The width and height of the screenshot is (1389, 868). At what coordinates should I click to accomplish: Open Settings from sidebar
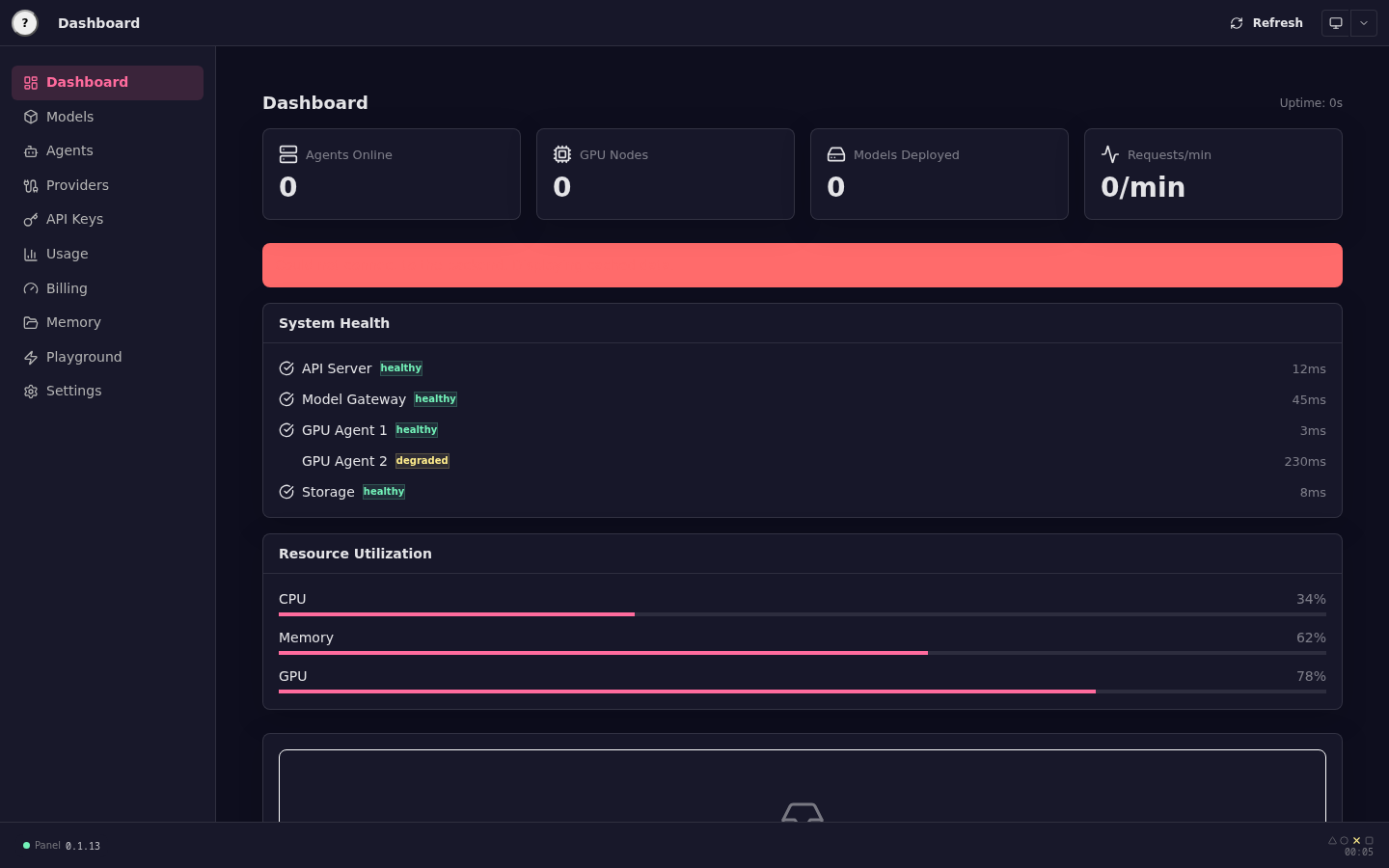click(x=107, y=392)
